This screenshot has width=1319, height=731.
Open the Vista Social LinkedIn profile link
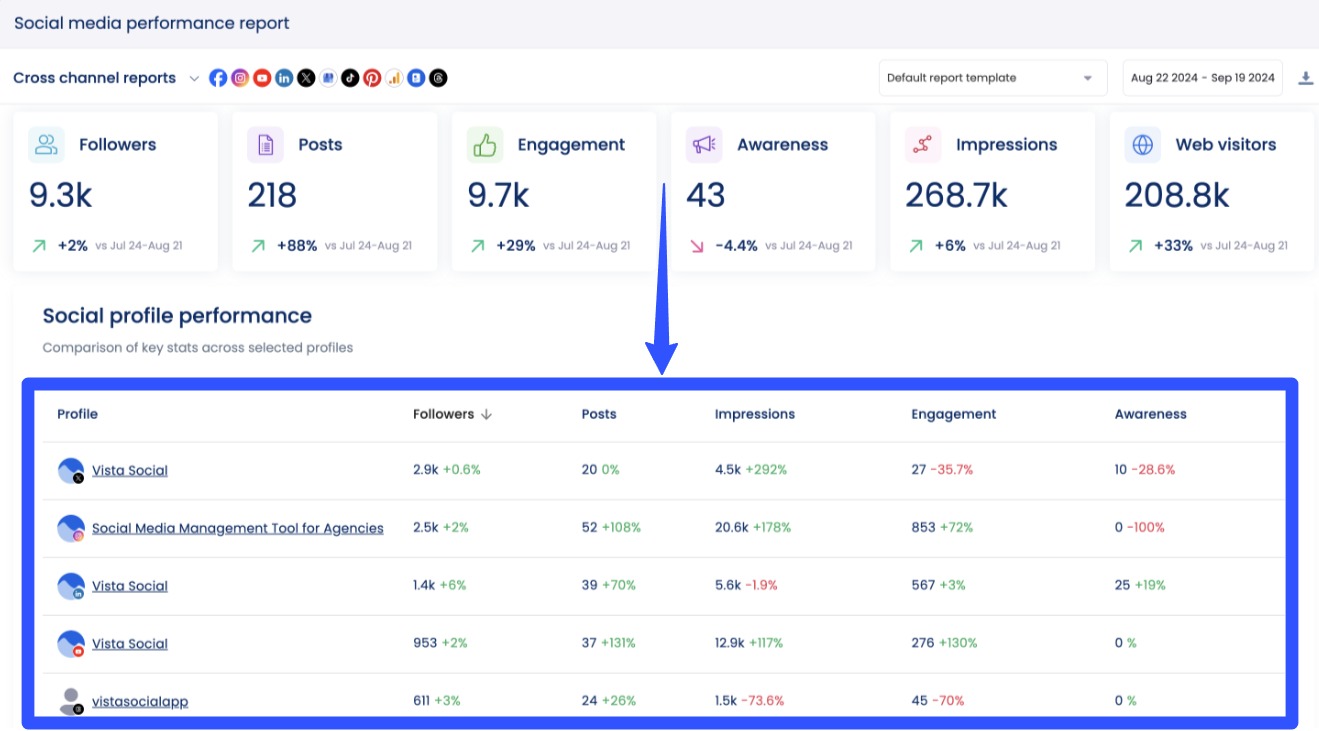click(129, 586)
